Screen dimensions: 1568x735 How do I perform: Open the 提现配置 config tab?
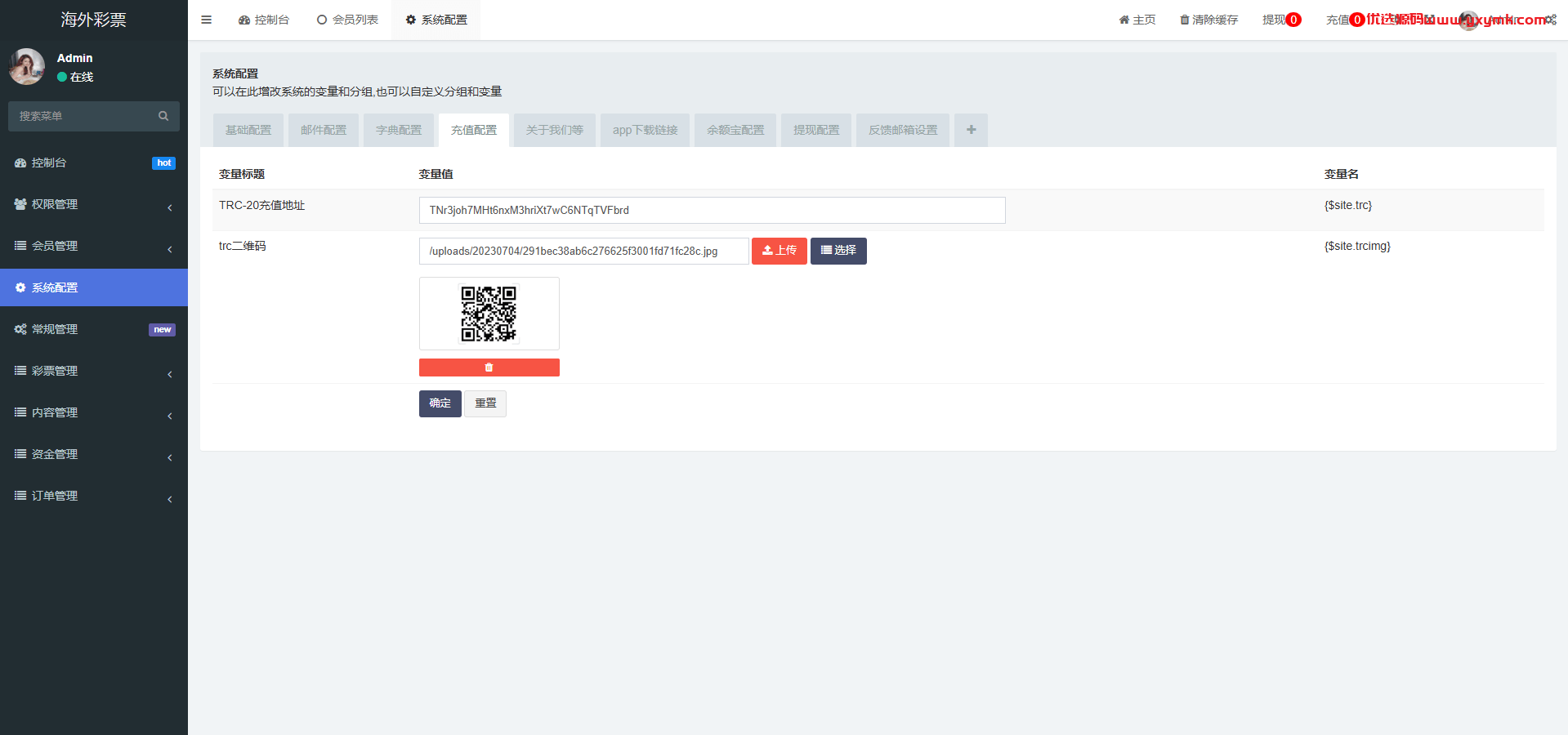tap(816, 130)
